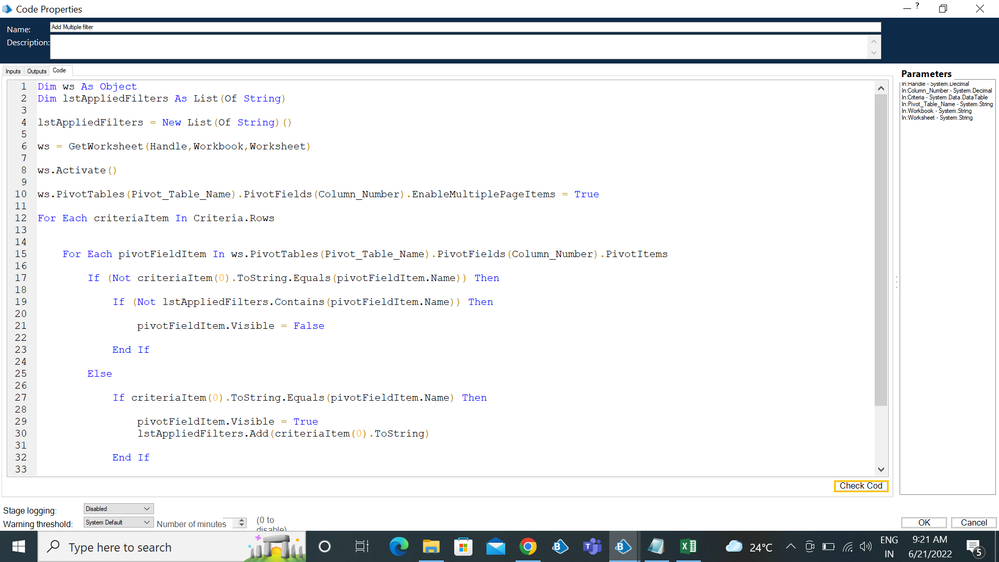The width and height of the screenshot is (999, 562).
Task: Open Microsoft Teams from taskbar
Action: pyautogui.click(x=592, y=547)
